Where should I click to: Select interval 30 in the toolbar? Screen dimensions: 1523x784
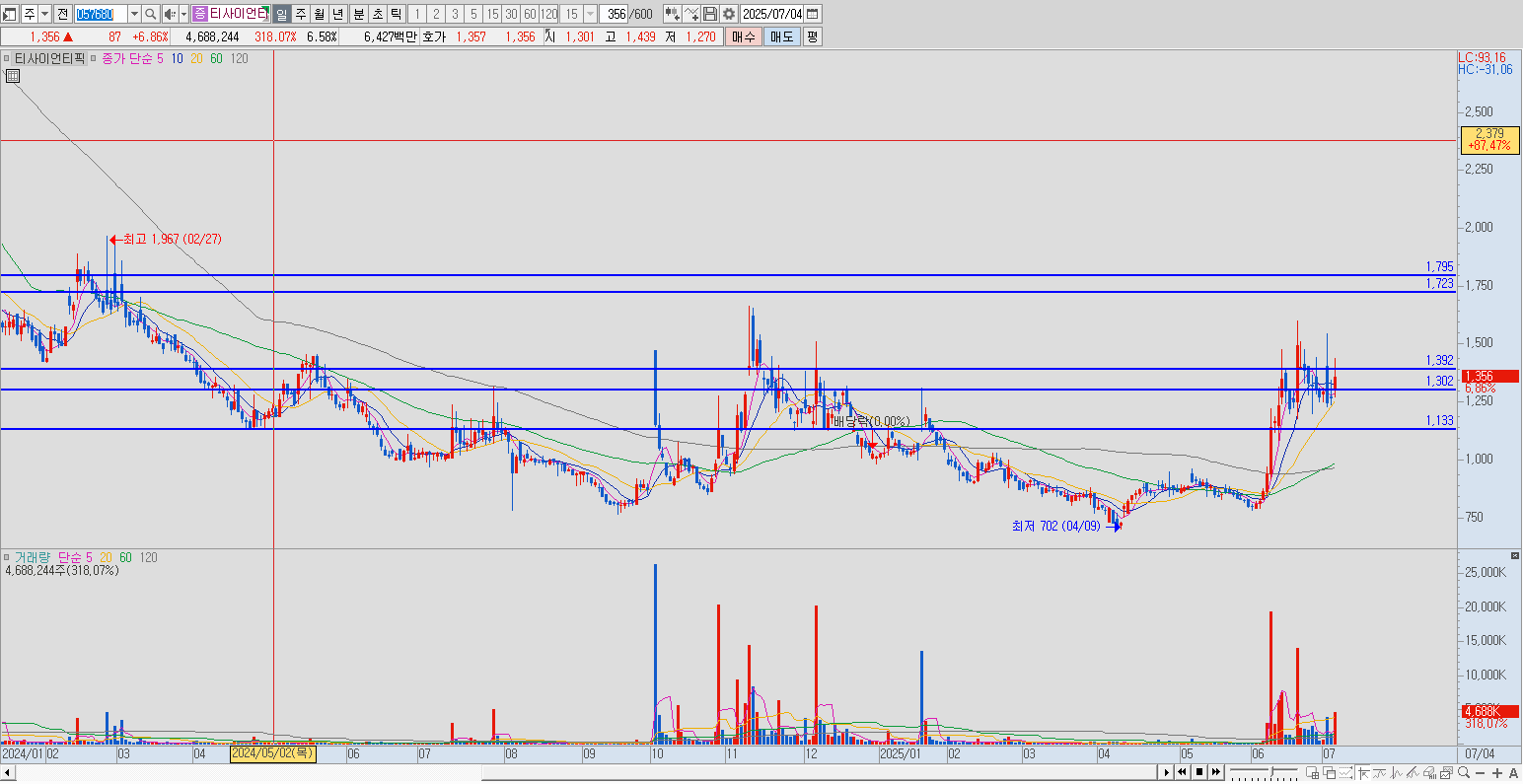pyautogui.click(x=511, y=14)
